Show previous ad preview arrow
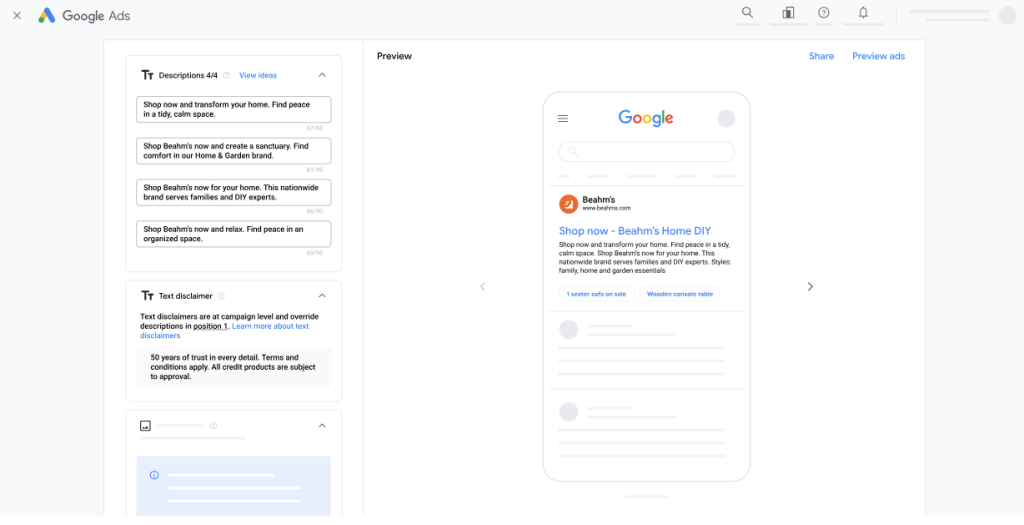This screenshot has width=1024, height=525. coord(483,286)
